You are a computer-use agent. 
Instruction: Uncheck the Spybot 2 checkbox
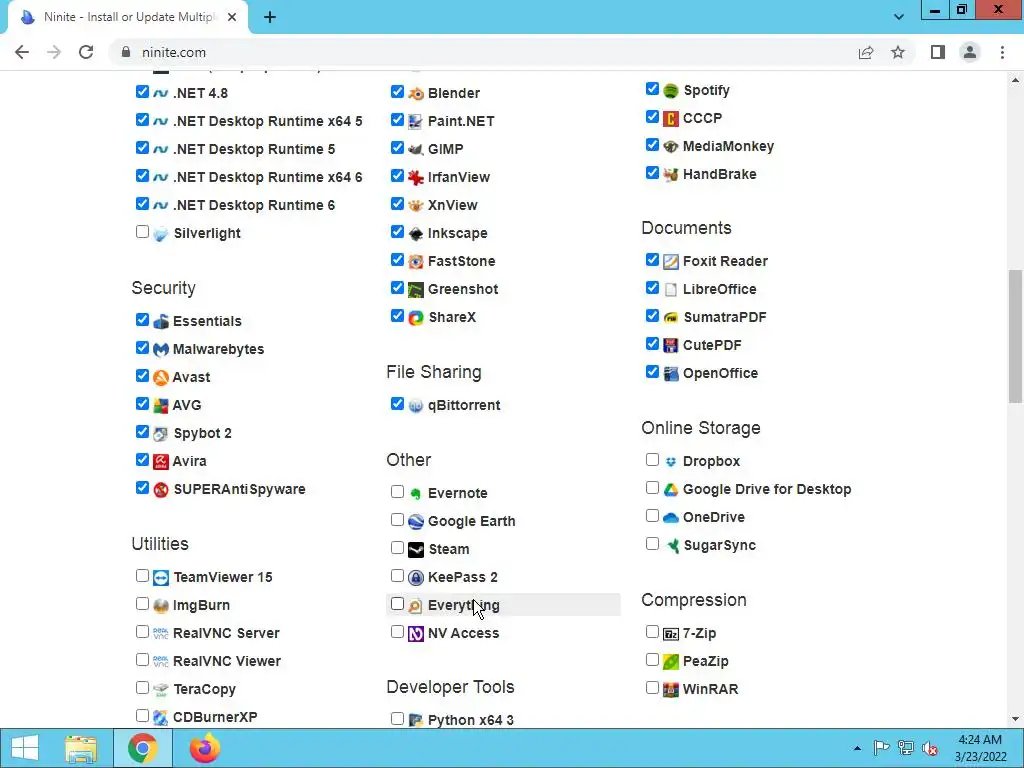pyautogui.click(x=142, y=432)
